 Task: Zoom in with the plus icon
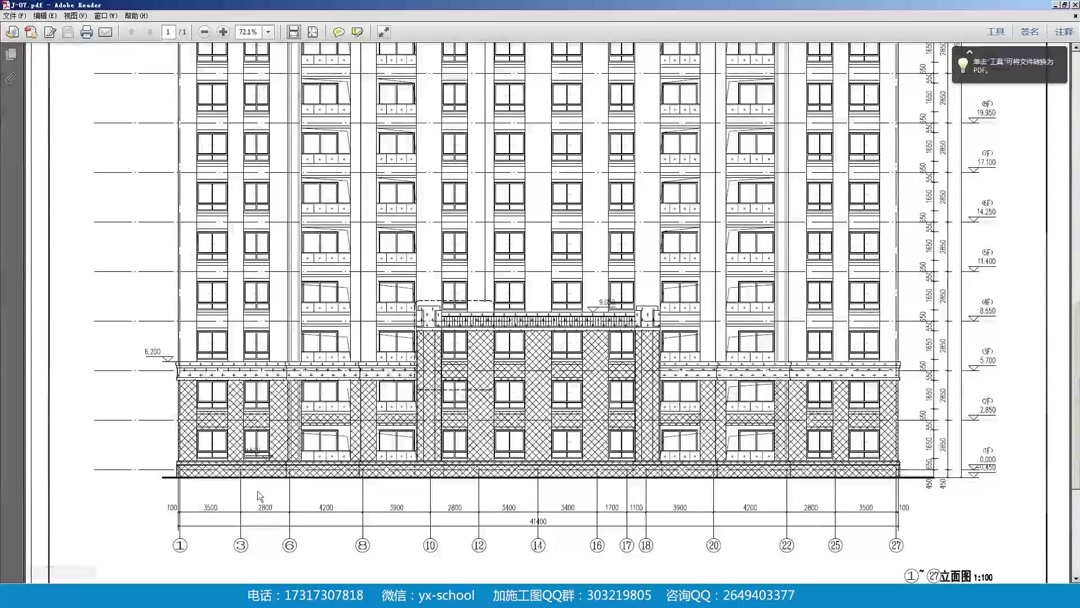[222, 31]
